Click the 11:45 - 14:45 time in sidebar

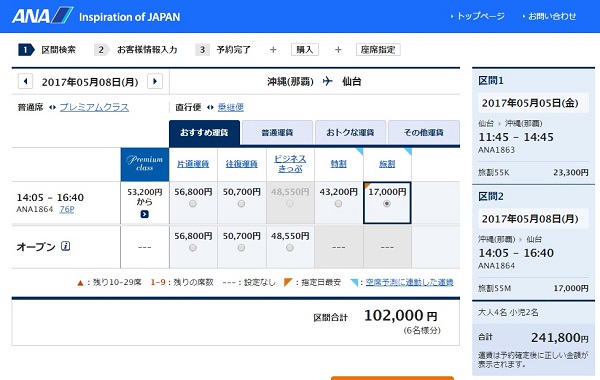pyautogui.click(x=516, y=137)
